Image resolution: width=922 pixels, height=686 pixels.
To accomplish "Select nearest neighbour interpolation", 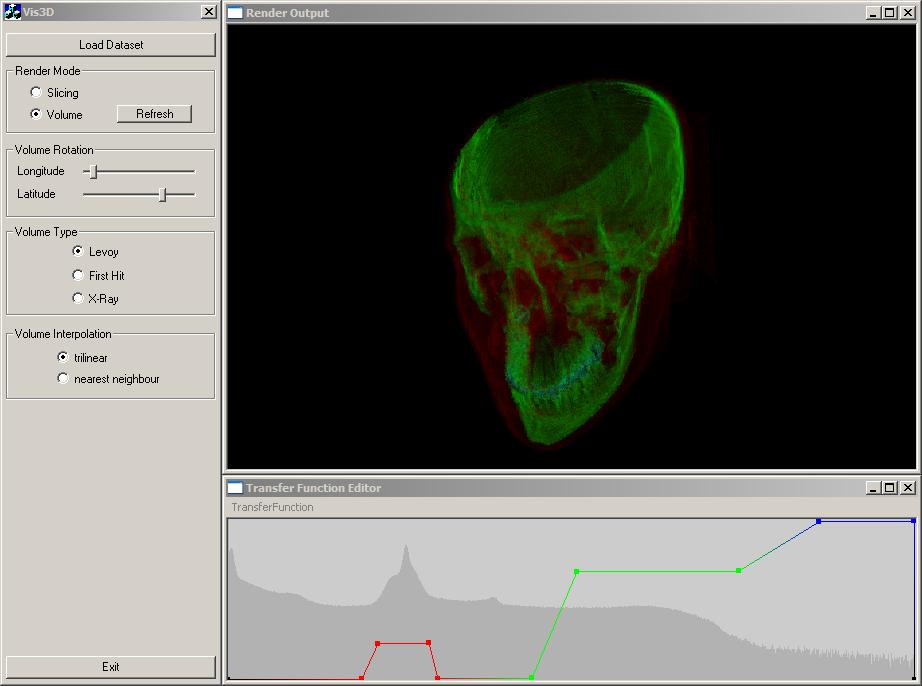I will tap(63, 379).
